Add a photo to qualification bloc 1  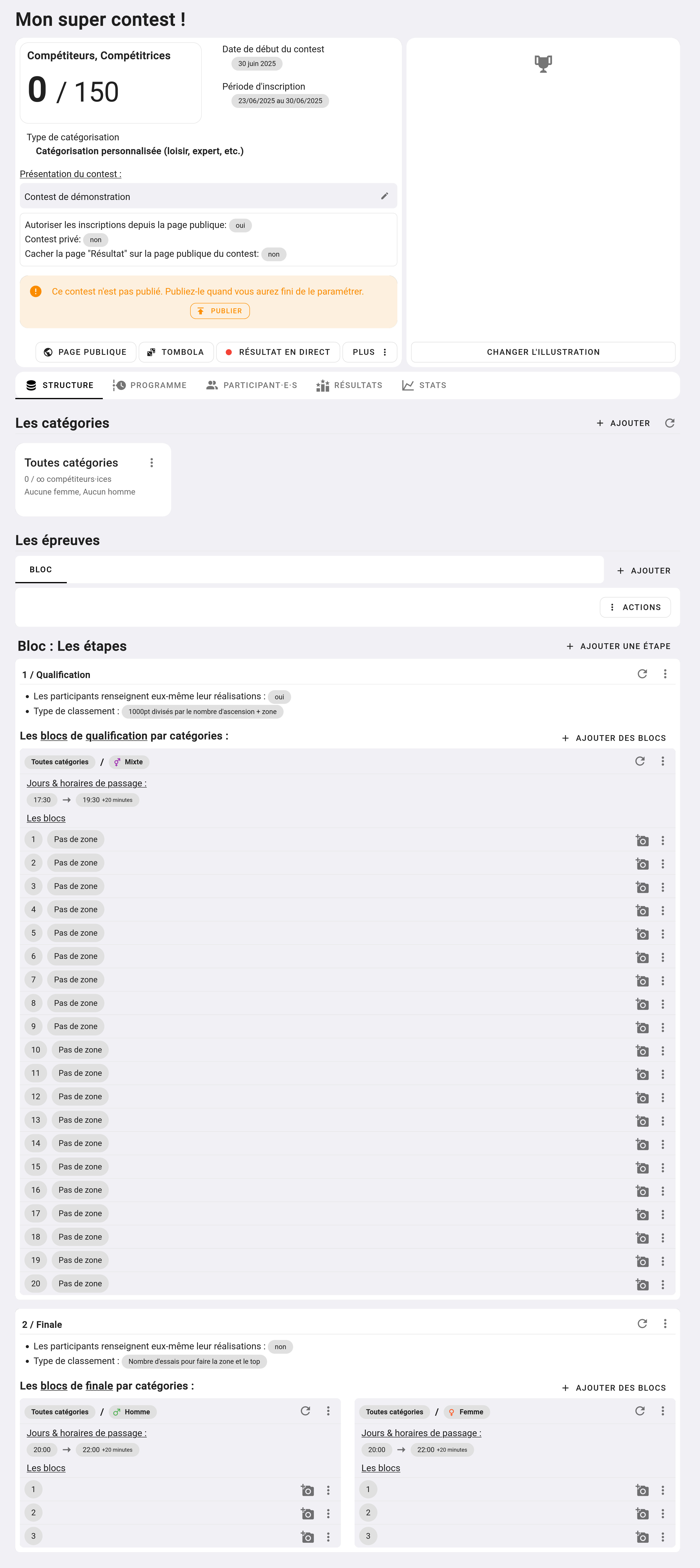[642, 840]
